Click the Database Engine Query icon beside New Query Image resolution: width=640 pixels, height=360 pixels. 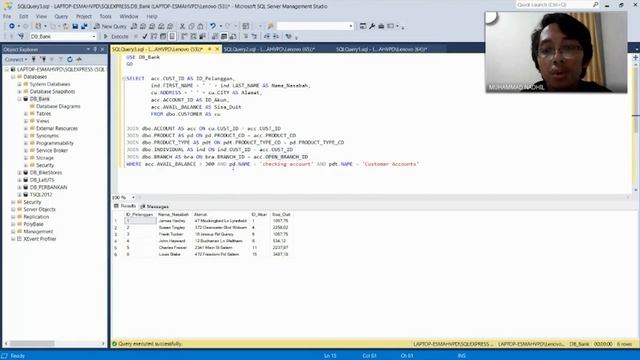tap(134, 26)
